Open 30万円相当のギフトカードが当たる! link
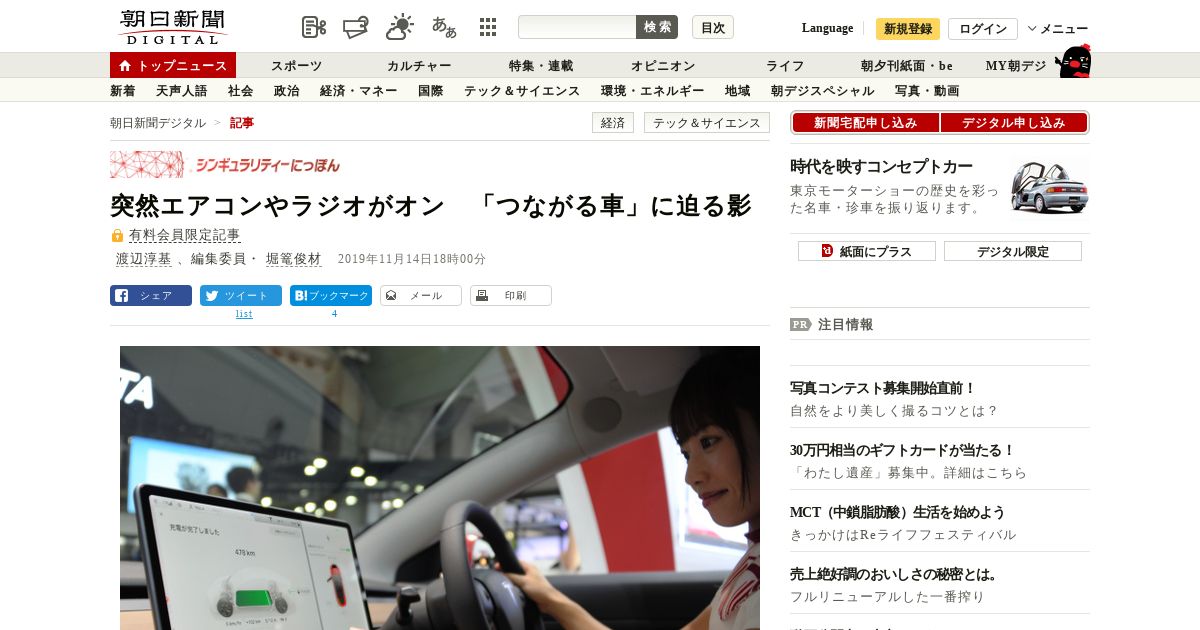This screenshot has height=630, width=1200. [x=903, y=450]
